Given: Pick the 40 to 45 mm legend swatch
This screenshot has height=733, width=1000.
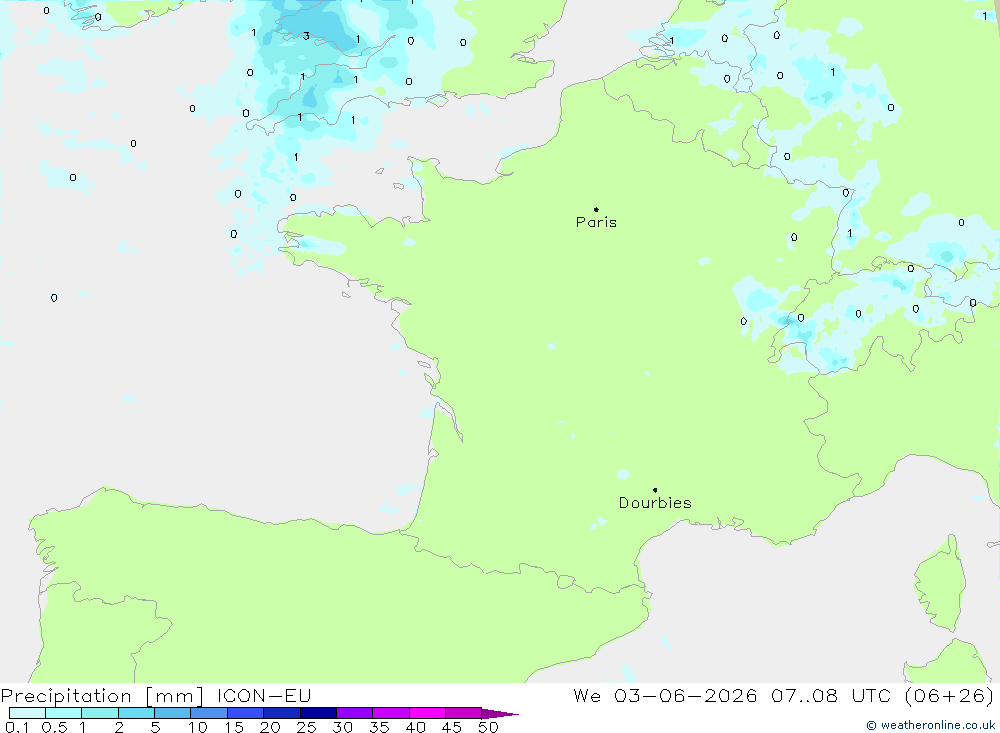Looking at the screenshot, I should 427,713.
